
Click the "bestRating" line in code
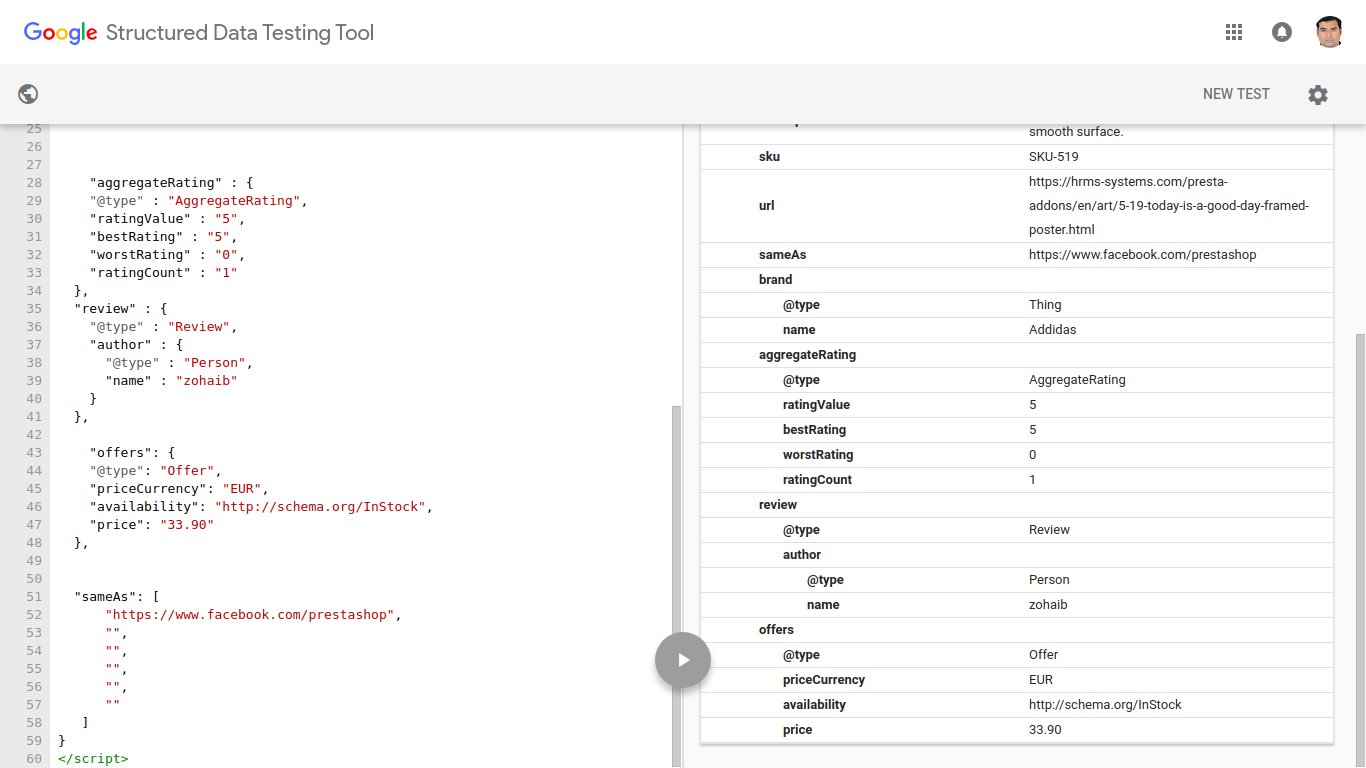pos(163,237)
